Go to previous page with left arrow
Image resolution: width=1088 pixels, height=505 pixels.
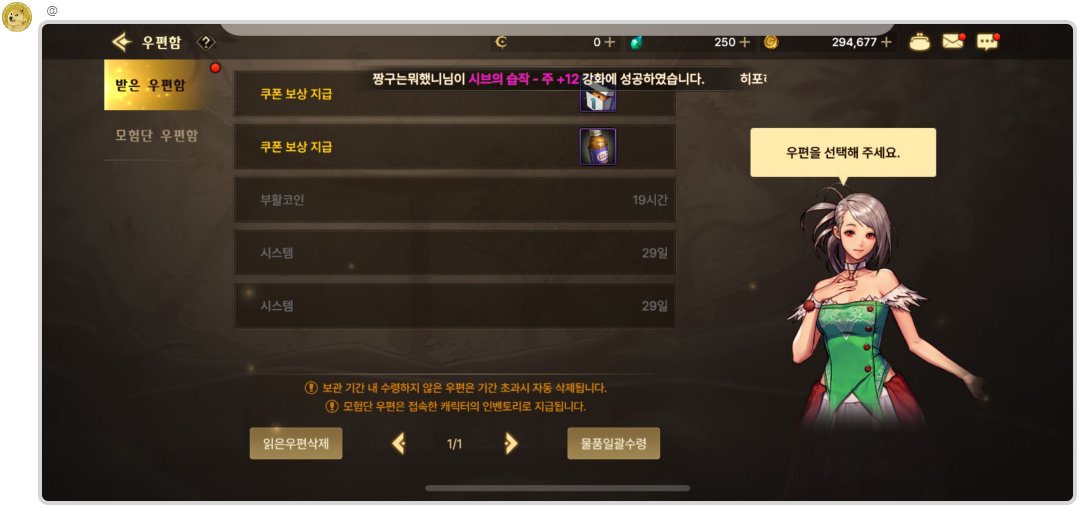[x=398, y=443]
